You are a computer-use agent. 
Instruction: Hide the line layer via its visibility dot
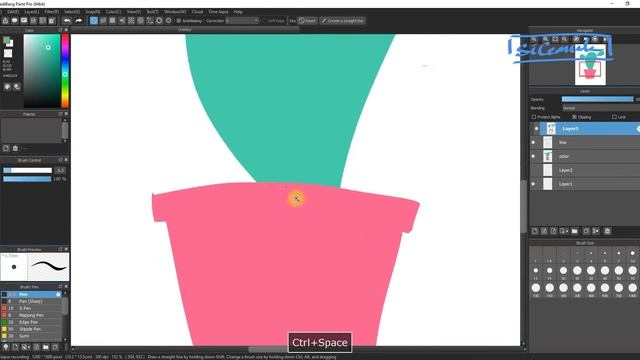click(533, 142)
